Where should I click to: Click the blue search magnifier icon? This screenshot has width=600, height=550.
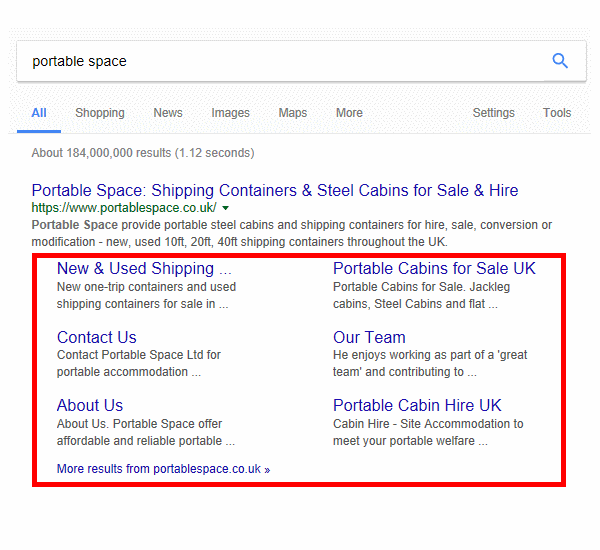(x=560, y=61)
